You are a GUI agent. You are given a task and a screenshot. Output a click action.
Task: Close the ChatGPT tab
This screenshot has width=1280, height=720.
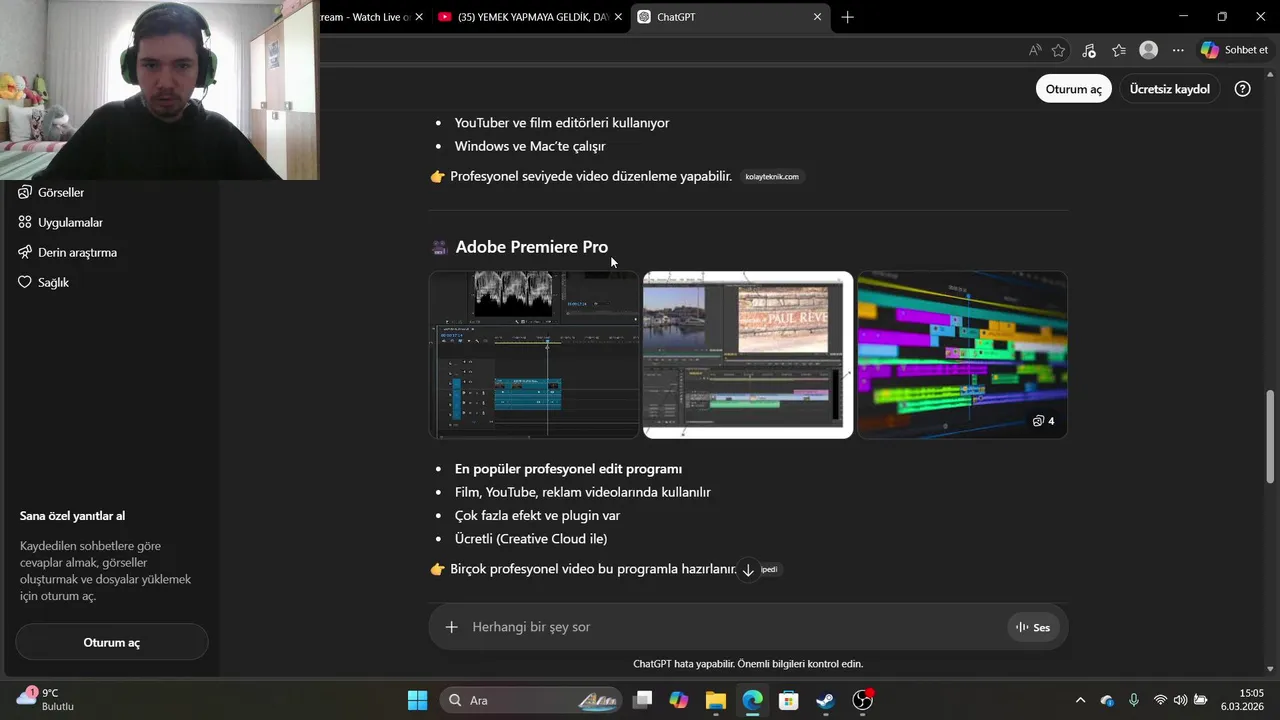(817, 17)
